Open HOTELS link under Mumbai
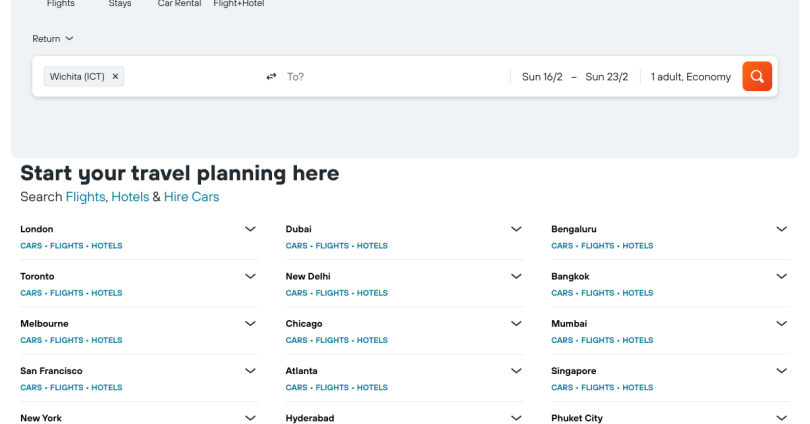The height and width of the screenshot is (424, 810). (x=637, y=340)
